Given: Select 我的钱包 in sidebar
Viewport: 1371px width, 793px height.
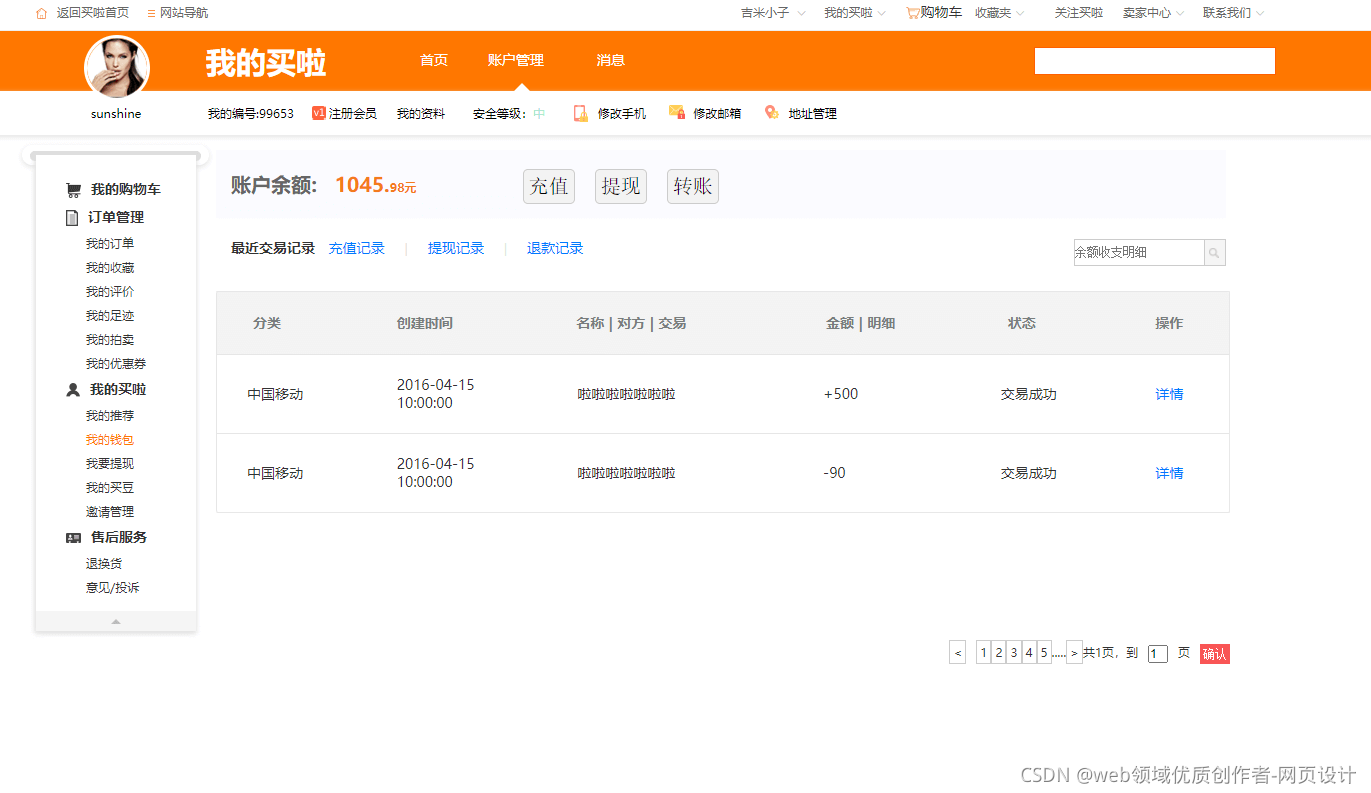Looking at the screenshot, I should pyautogui.click(x=110, y=440).
